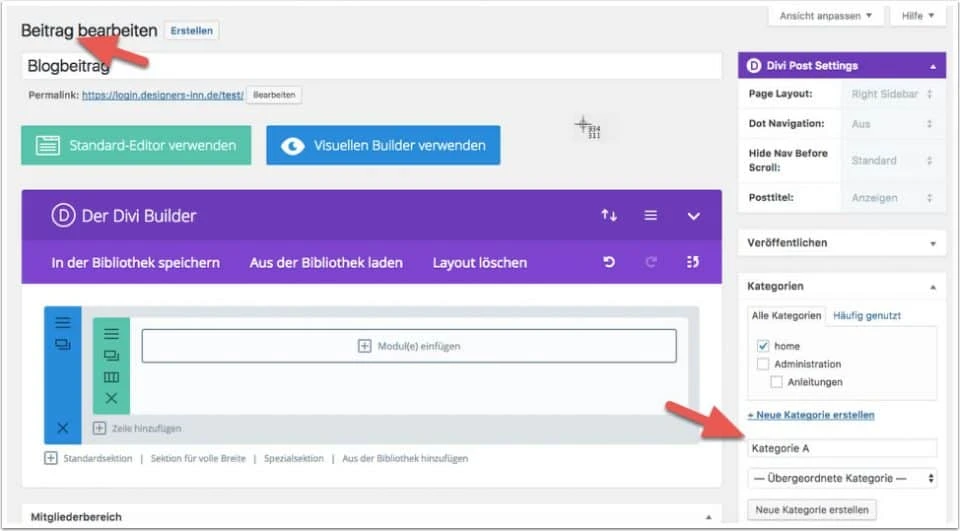Click the Kategorie A name field
This screenshot has width=960, height=531.
(842, 448)
